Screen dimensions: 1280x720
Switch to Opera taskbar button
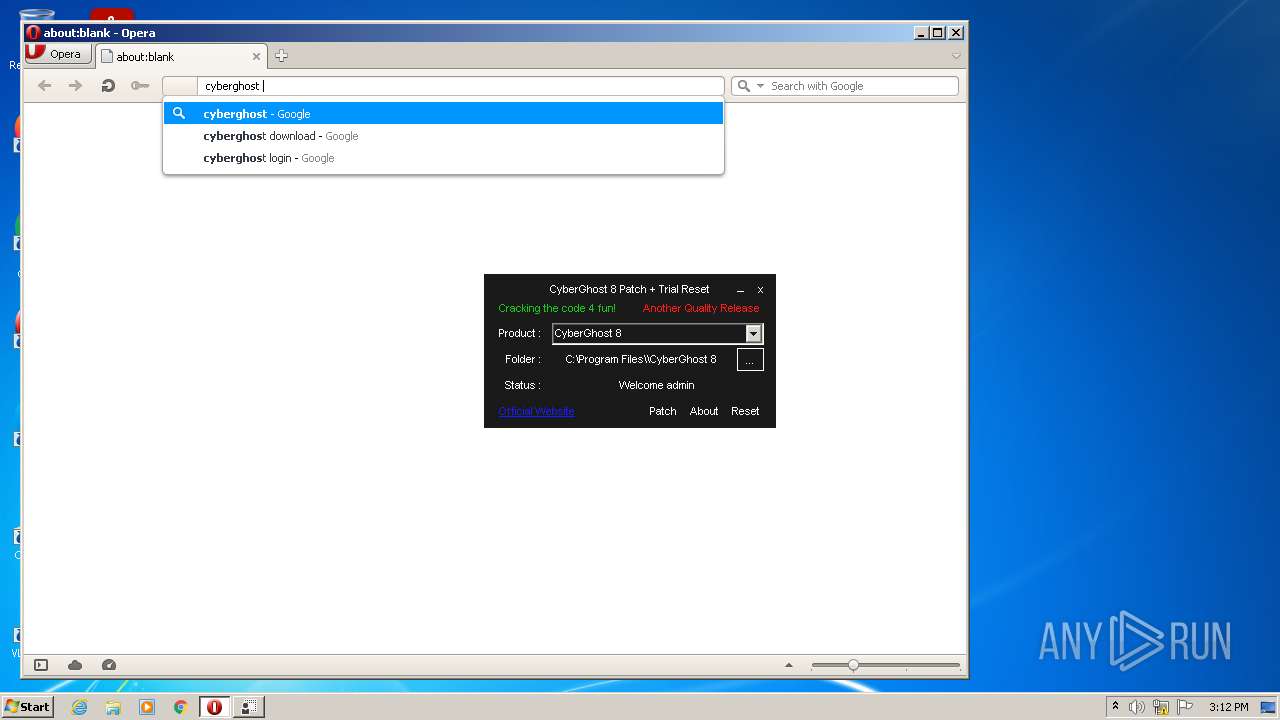[214, 707]
